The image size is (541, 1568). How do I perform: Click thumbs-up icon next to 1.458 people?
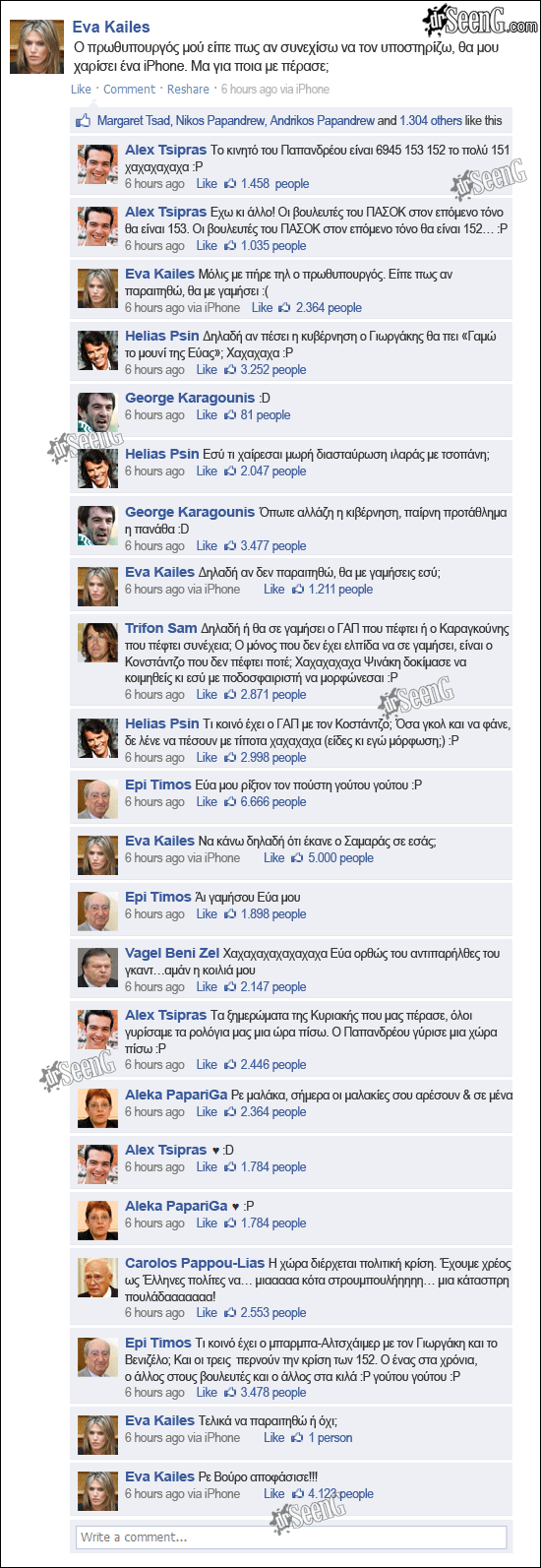230,184
